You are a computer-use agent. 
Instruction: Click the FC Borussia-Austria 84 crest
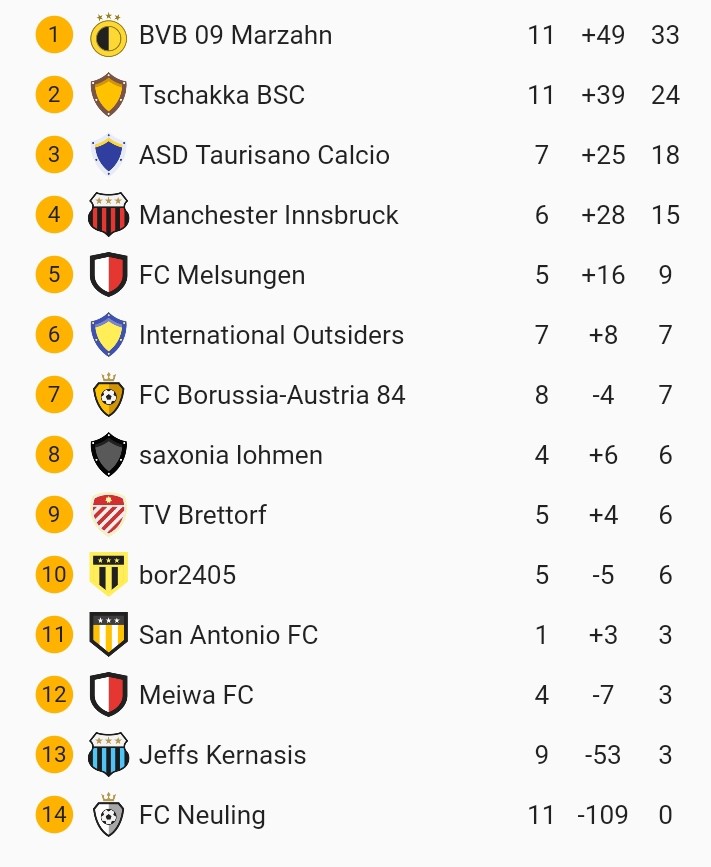108,395
